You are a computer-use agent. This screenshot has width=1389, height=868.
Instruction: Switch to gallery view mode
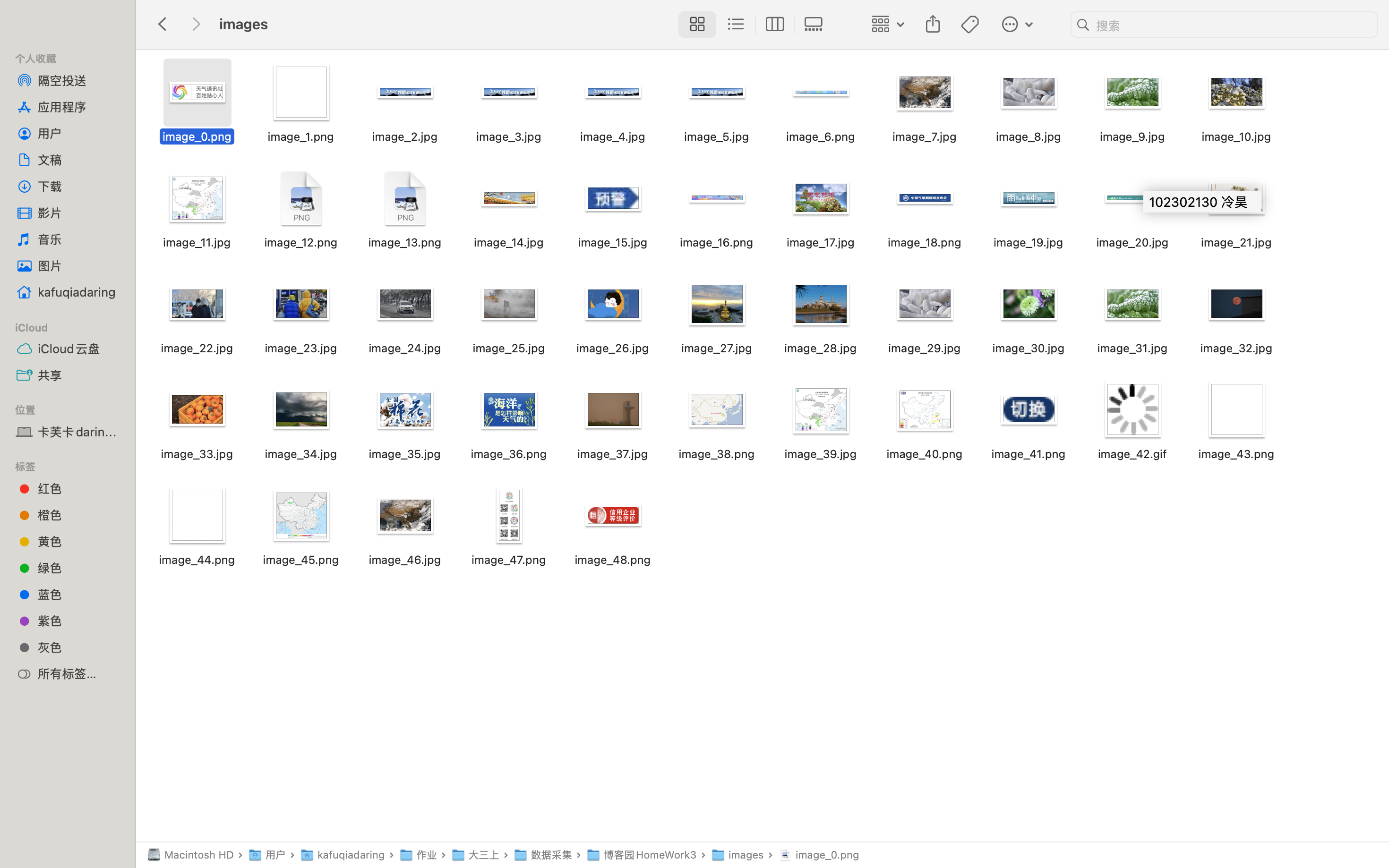pos(813,24)
